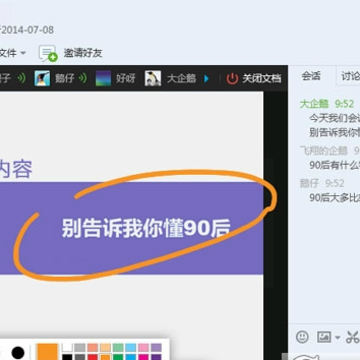Click the 大企鹅 9:52 sender name in chat
This screenshot has width=360, height=360.
click(327, 104)
